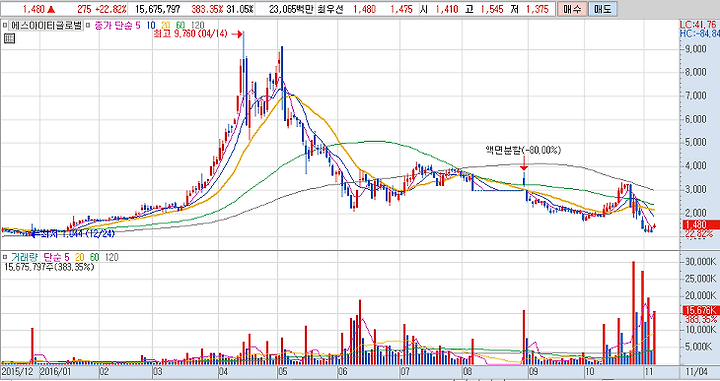
Task: Click the small square beside 거래량 label
Action: click(5, 257)
